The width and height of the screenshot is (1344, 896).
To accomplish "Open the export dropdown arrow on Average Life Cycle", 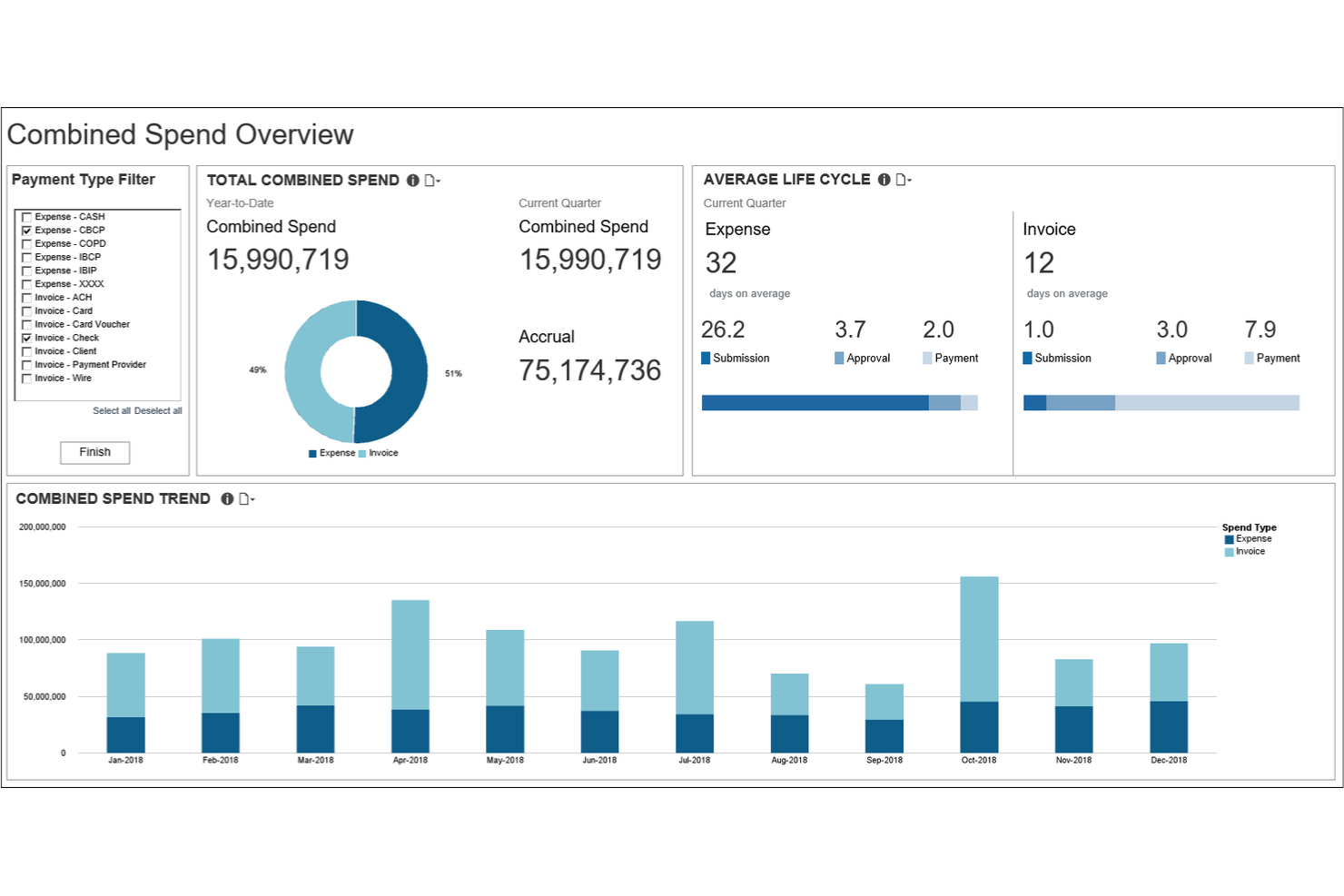I will pos(909,180).
